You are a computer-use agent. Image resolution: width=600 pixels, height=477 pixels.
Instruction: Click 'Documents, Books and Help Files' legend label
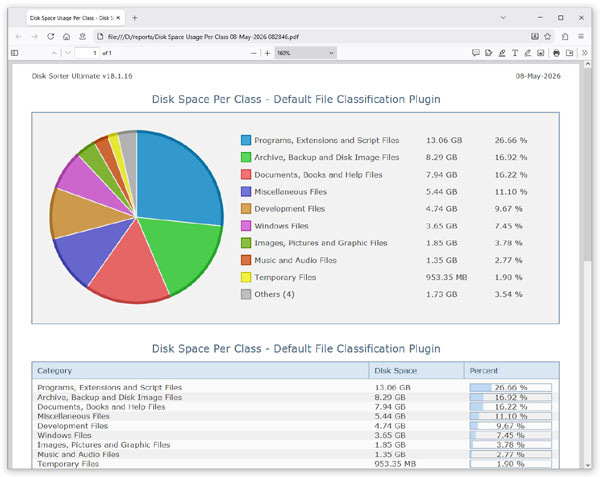[x=318, y=175]
